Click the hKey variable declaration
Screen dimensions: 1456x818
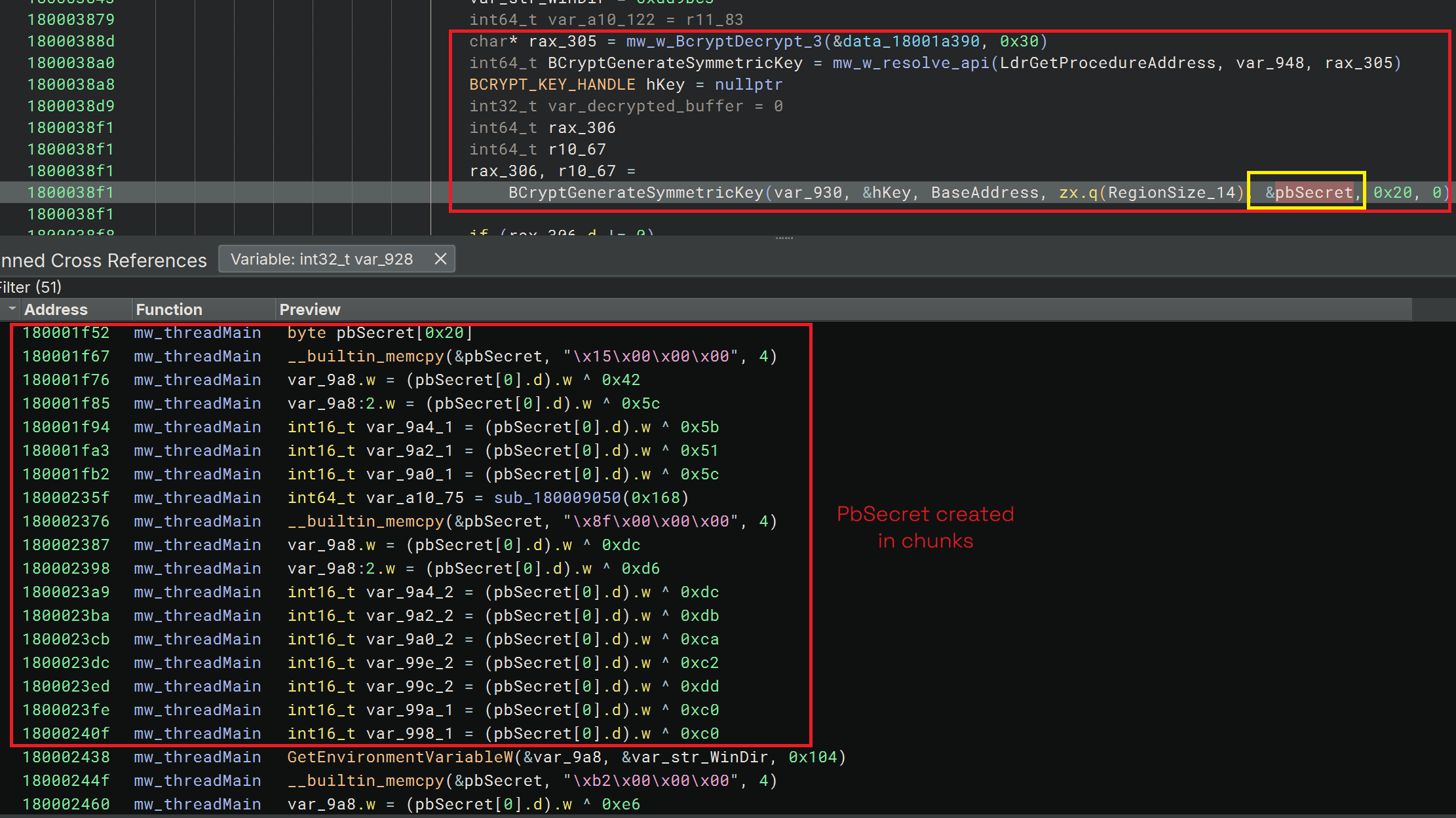pos(665,84)
